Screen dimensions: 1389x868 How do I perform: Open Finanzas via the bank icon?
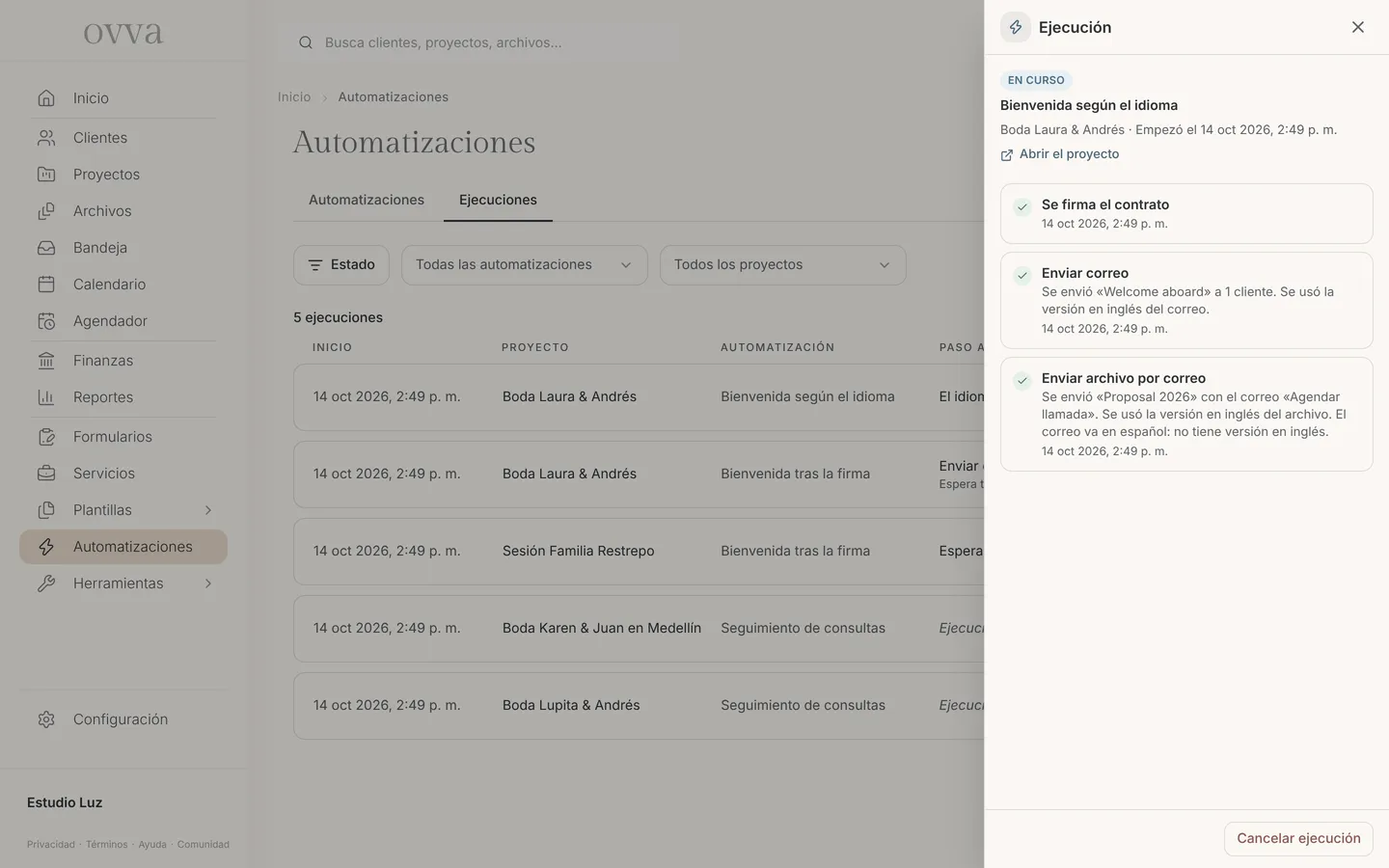(46, 361)
